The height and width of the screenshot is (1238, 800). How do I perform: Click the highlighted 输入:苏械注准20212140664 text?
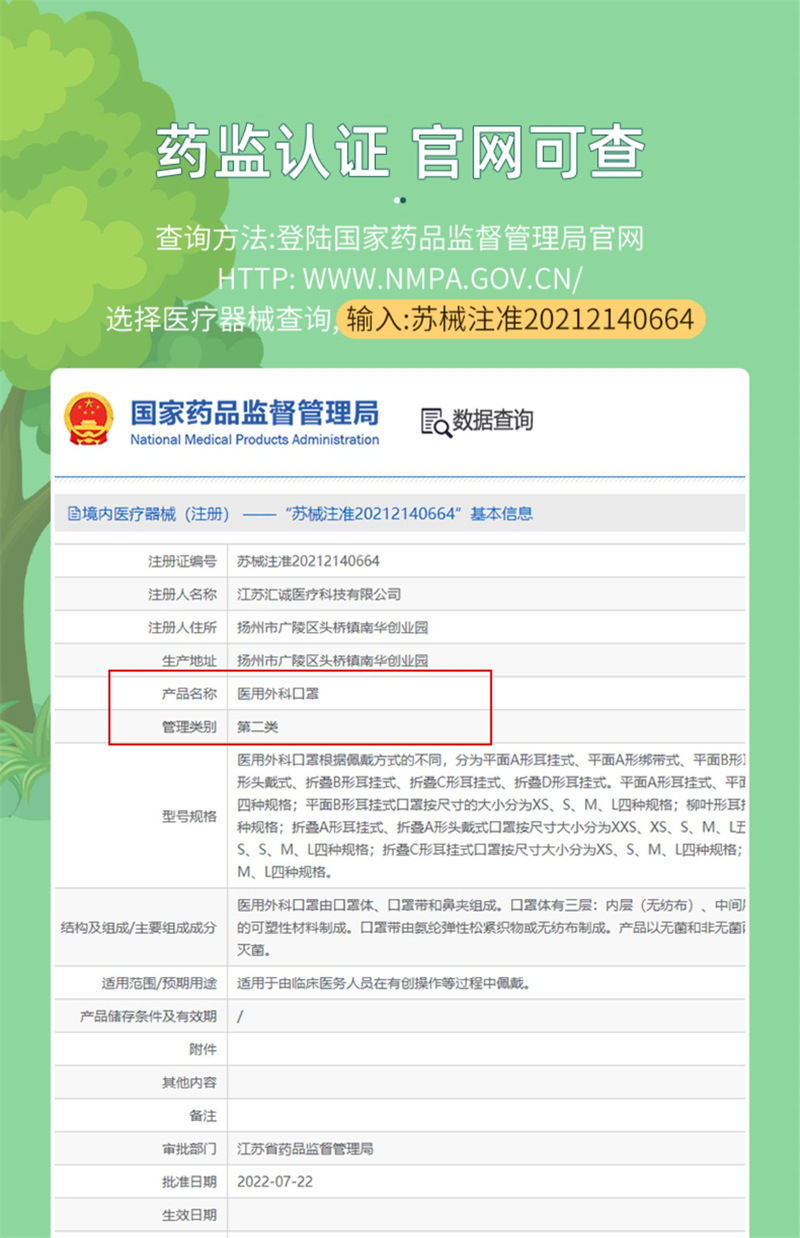pyautogui.click(x=520, y=320)
